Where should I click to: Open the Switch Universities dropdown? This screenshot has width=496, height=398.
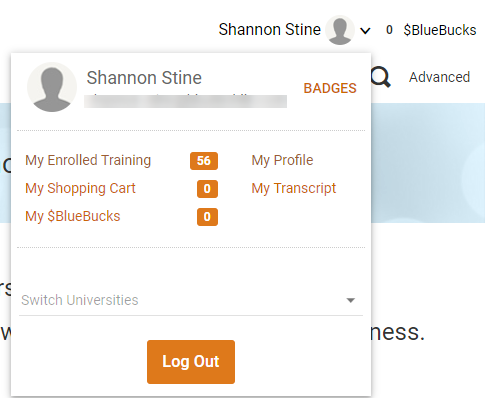pos(191,300)
